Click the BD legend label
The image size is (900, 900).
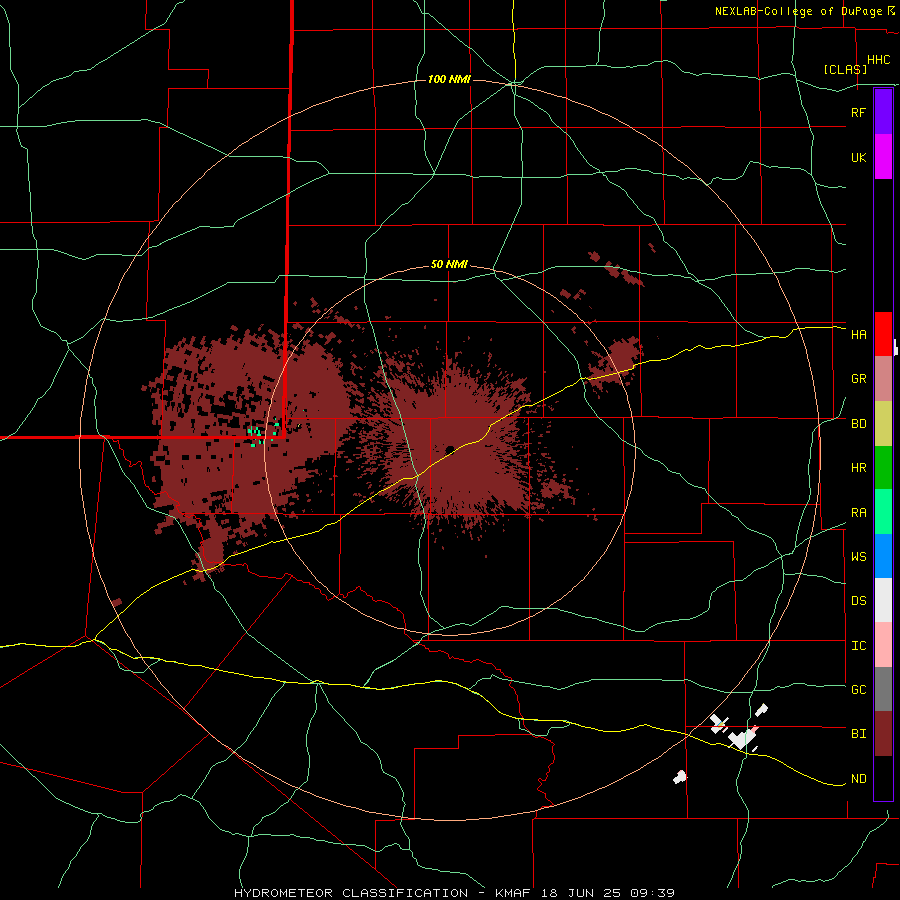(858, 424)
